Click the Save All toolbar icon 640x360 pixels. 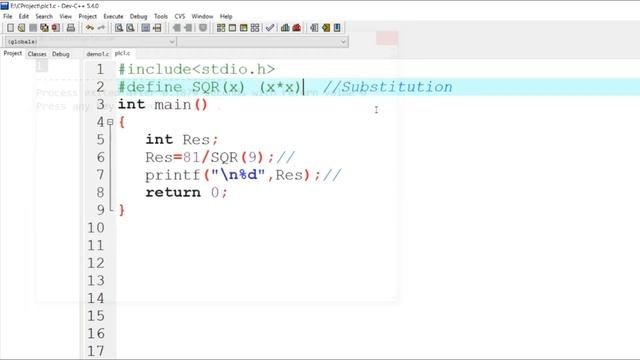pyautogui.click(x=44, y=28)
